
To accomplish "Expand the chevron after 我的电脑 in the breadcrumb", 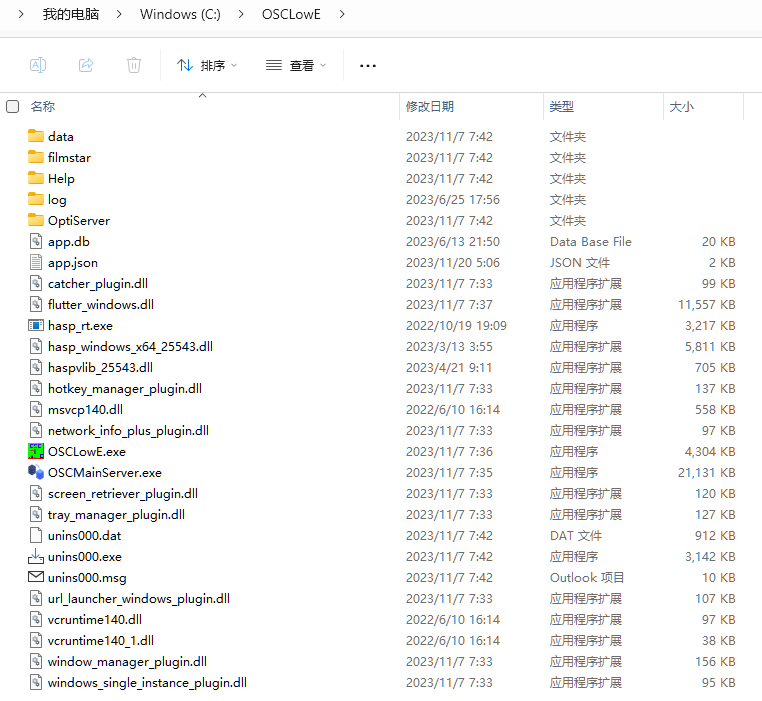I will (x=119, y=14).
